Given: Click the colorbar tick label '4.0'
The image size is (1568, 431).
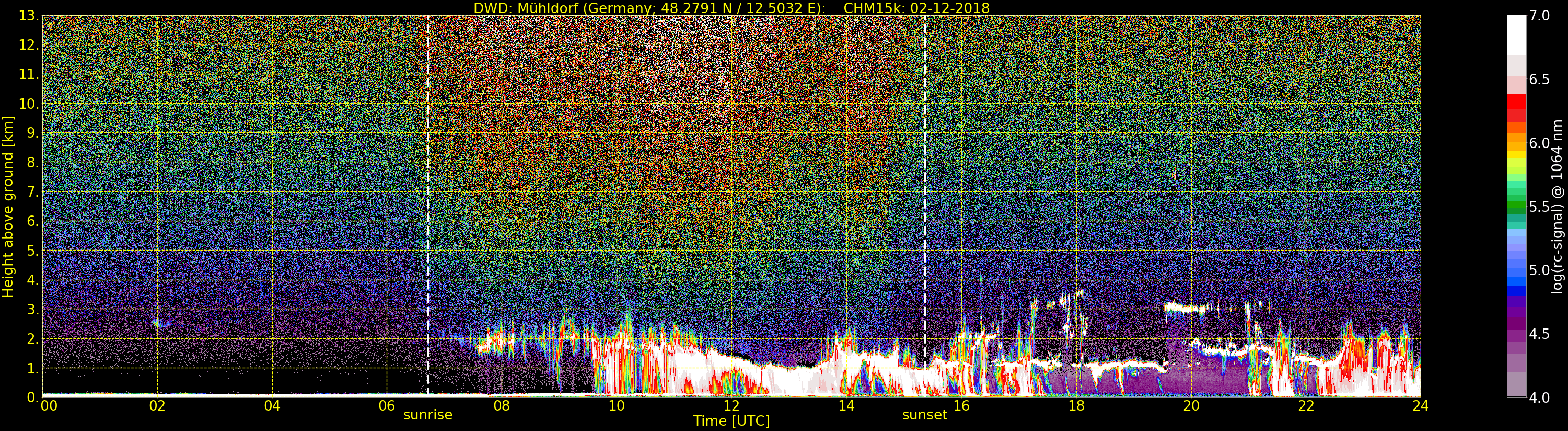Looking at the screenshot, I should click(x=1539, y=398).
